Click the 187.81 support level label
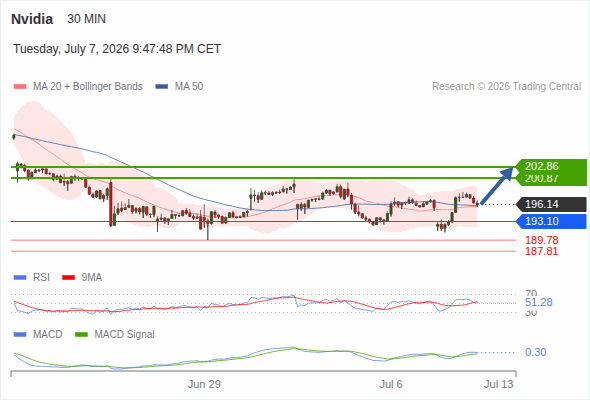 pyautogui.click(x=541, y=251)
